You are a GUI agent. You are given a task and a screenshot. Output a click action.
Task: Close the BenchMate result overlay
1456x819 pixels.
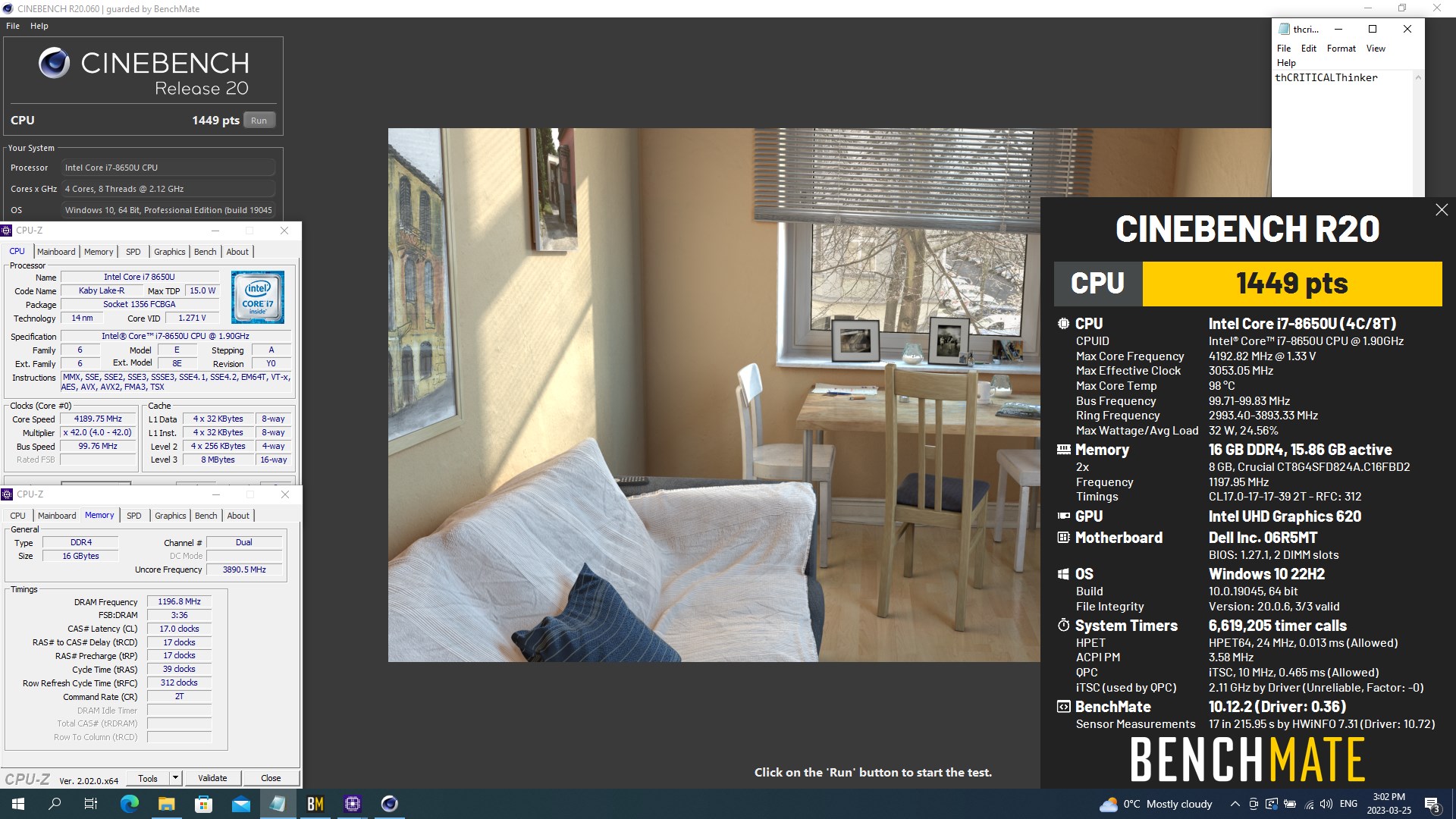click(x=1442, y=210)
